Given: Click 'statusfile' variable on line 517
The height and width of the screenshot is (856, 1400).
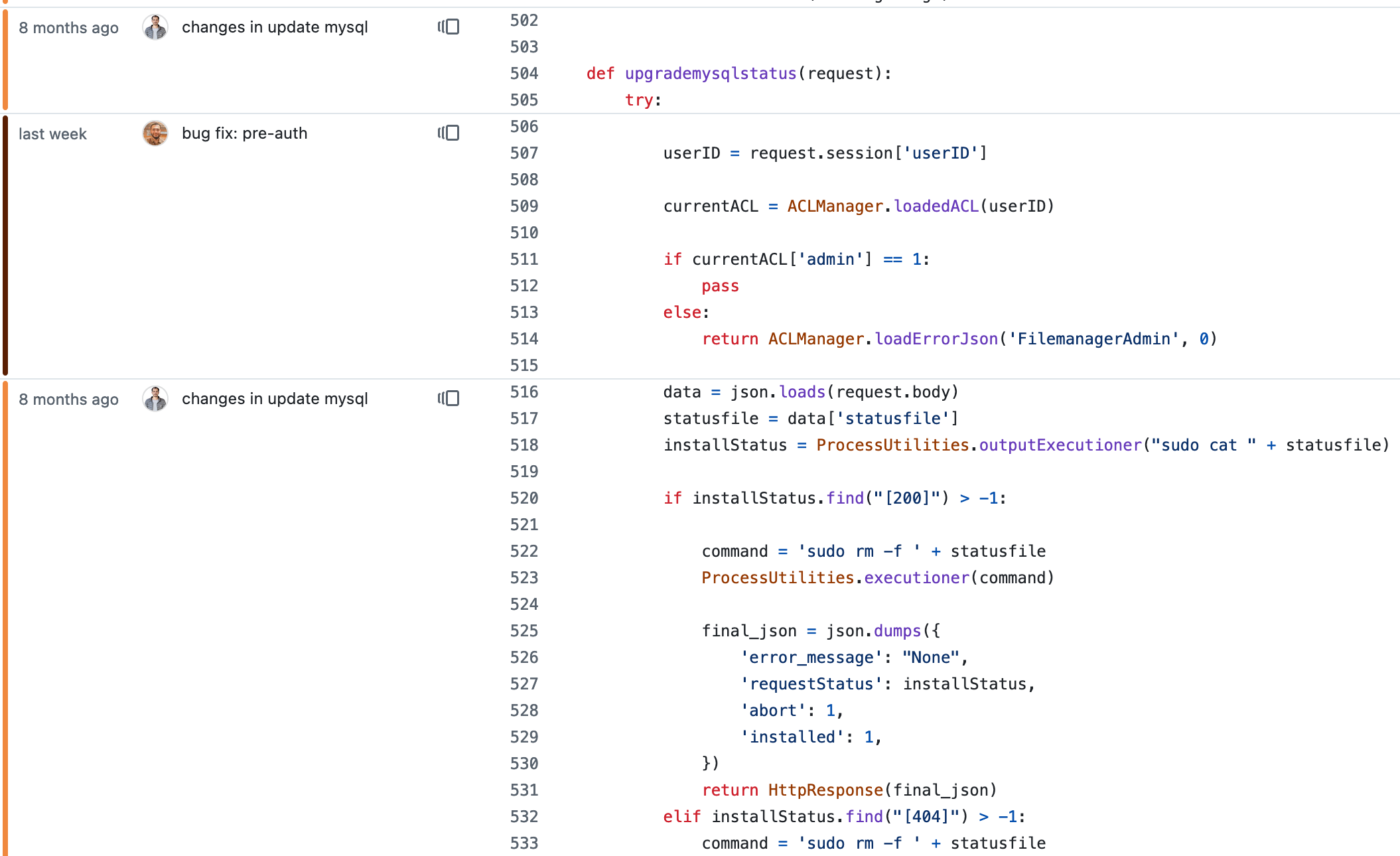Looking at the screenshot, I should tap(711, 419).
